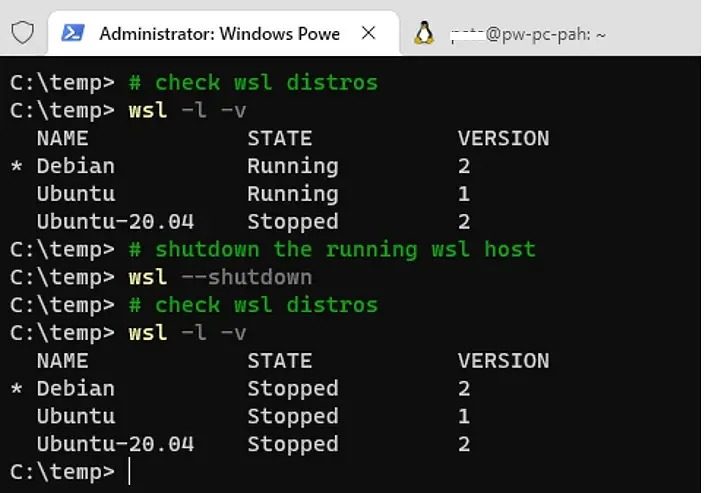Image resolution: width=705 pixels, height=493 pixels.
Task: Click the PowerShell icon on first tab
Action: click(73, 34)
